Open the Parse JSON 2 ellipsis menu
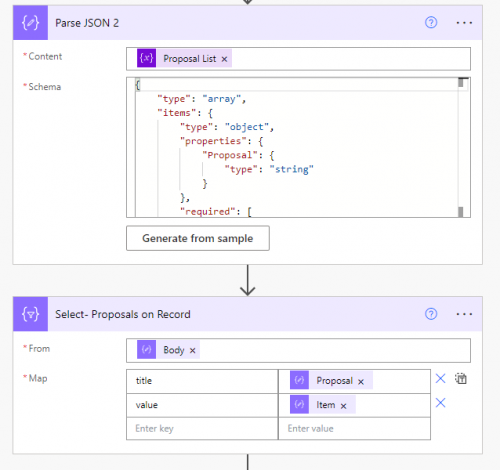Image resolution: width=500 pixels, height=470 pixels. pyautogui.click(x=464, y=23)
